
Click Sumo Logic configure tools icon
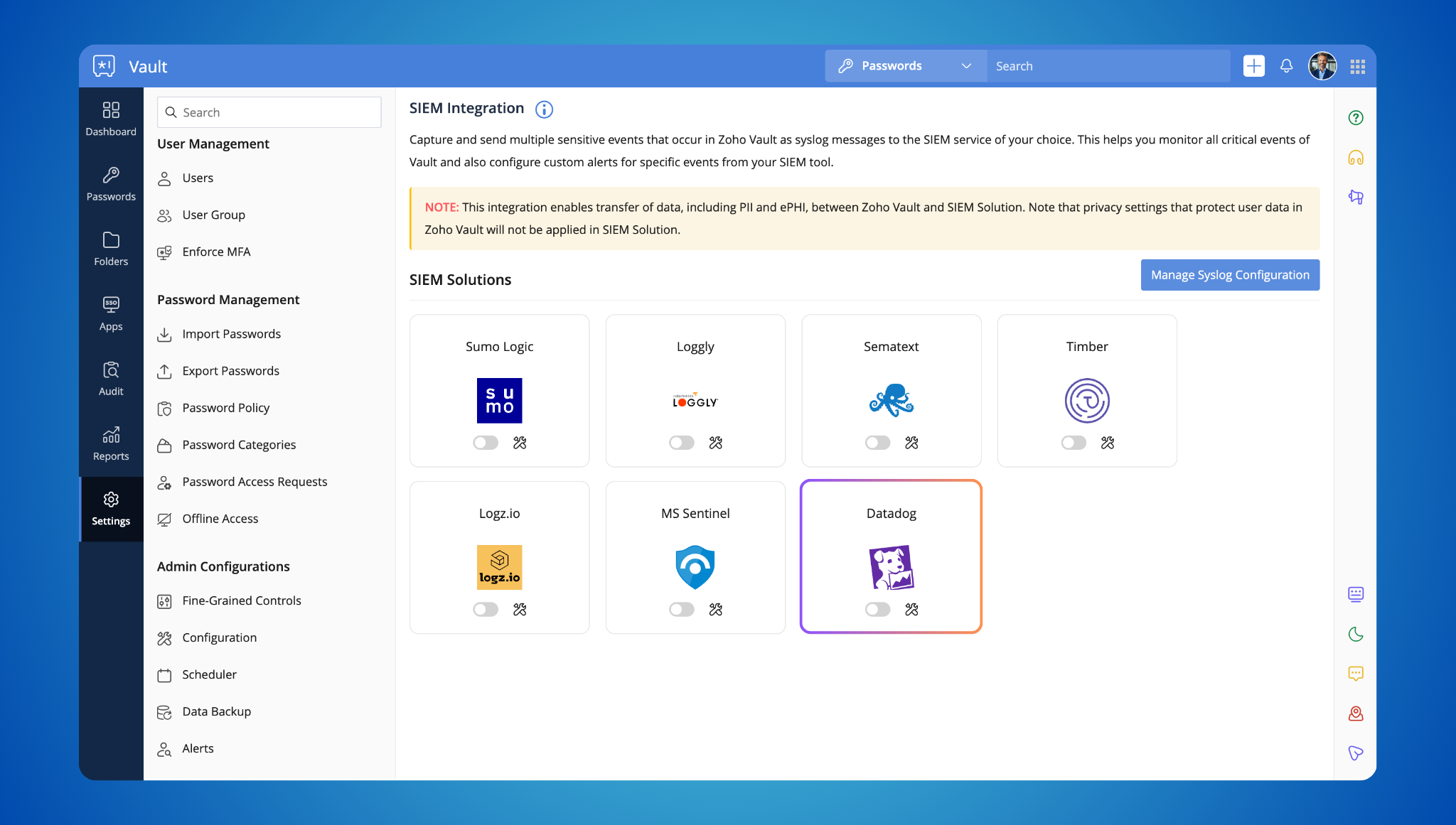520,443
